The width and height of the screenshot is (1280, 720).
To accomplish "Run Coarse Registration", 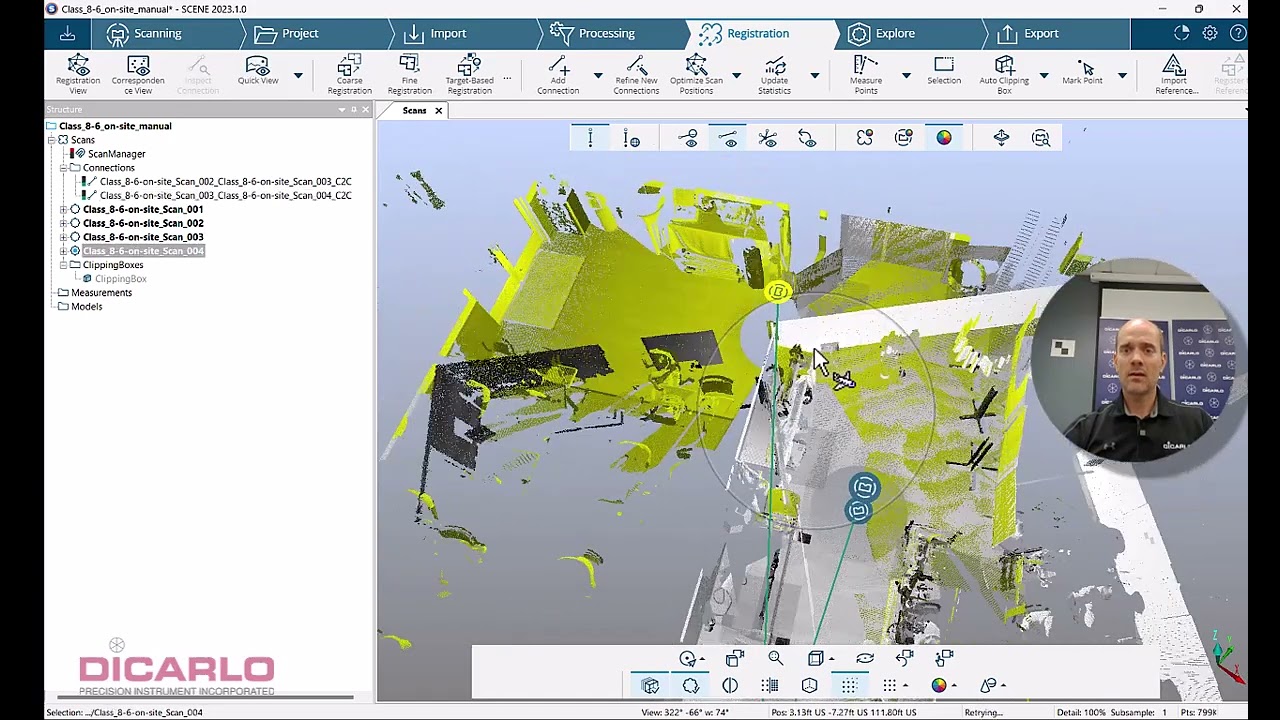I will 349,75.
